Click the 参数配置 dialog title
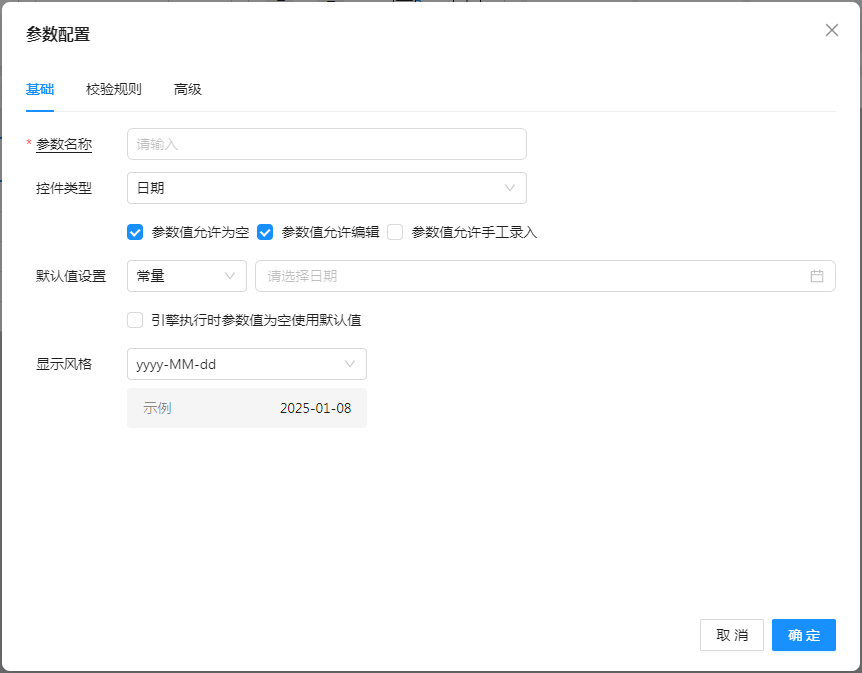The height and width of the screenshot is (673, 862). [58, 34]
